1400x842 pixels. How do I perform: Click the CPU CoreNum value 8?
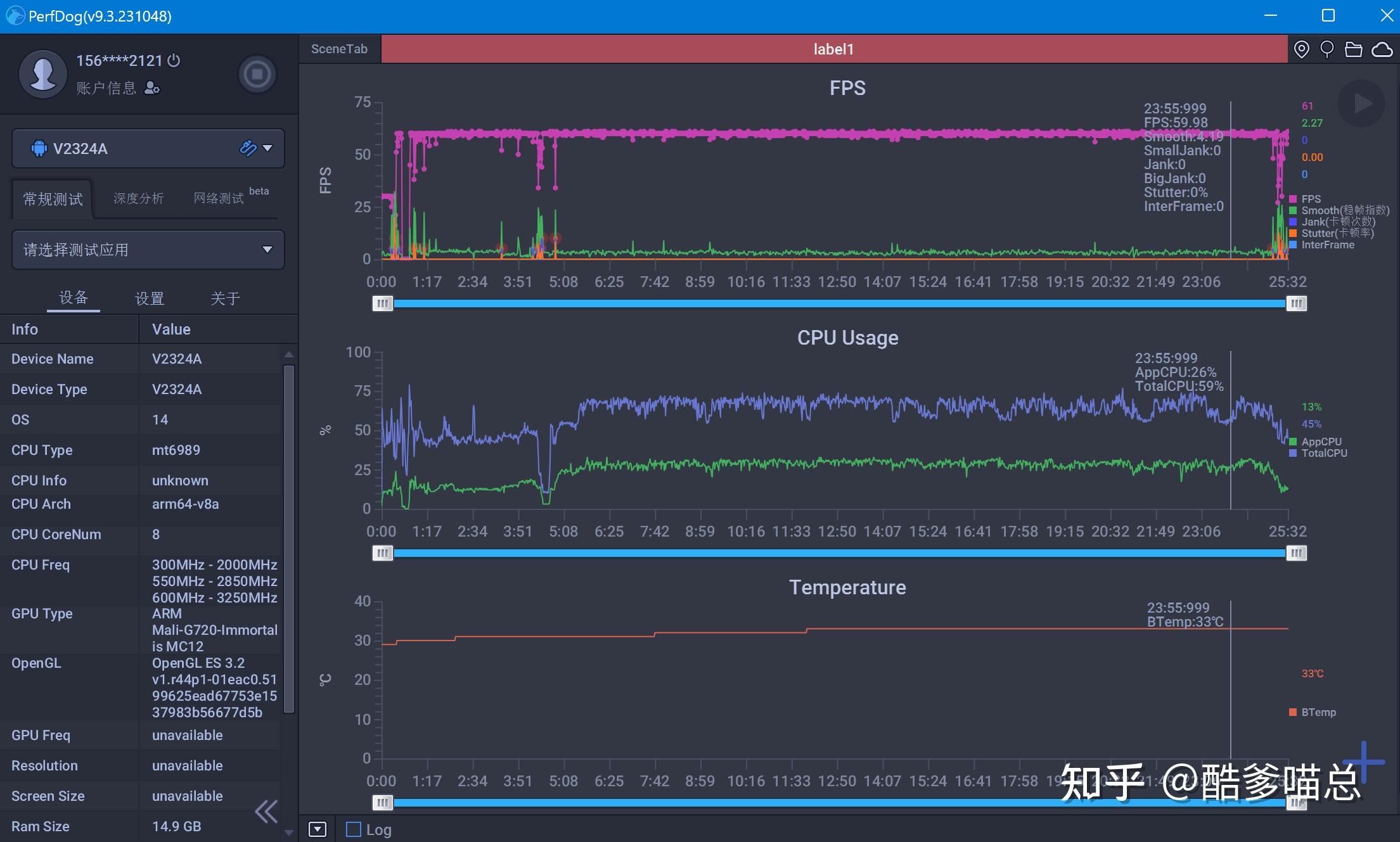[x=156, y=534]
